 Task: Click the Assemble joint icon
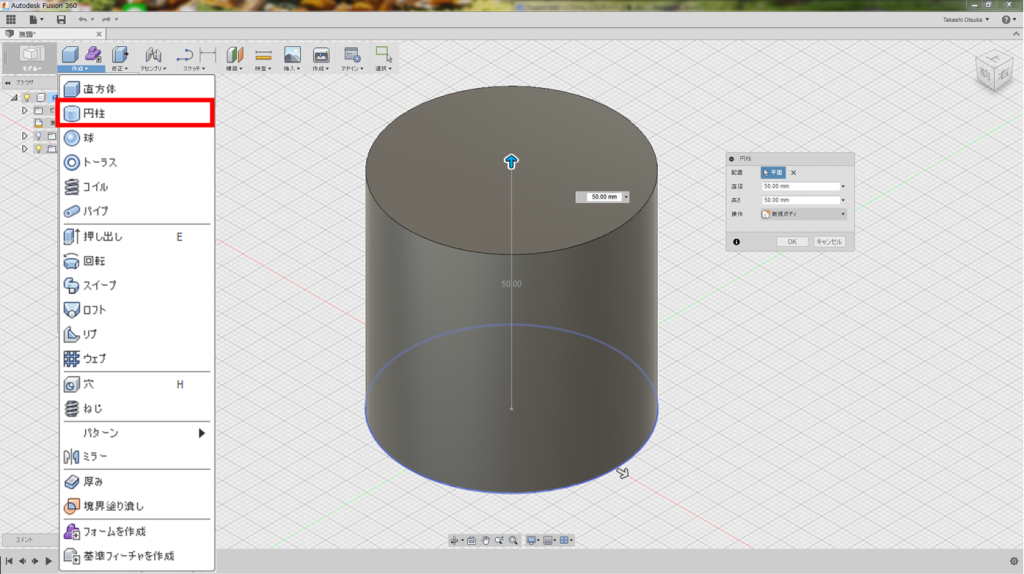click(153, 54)
